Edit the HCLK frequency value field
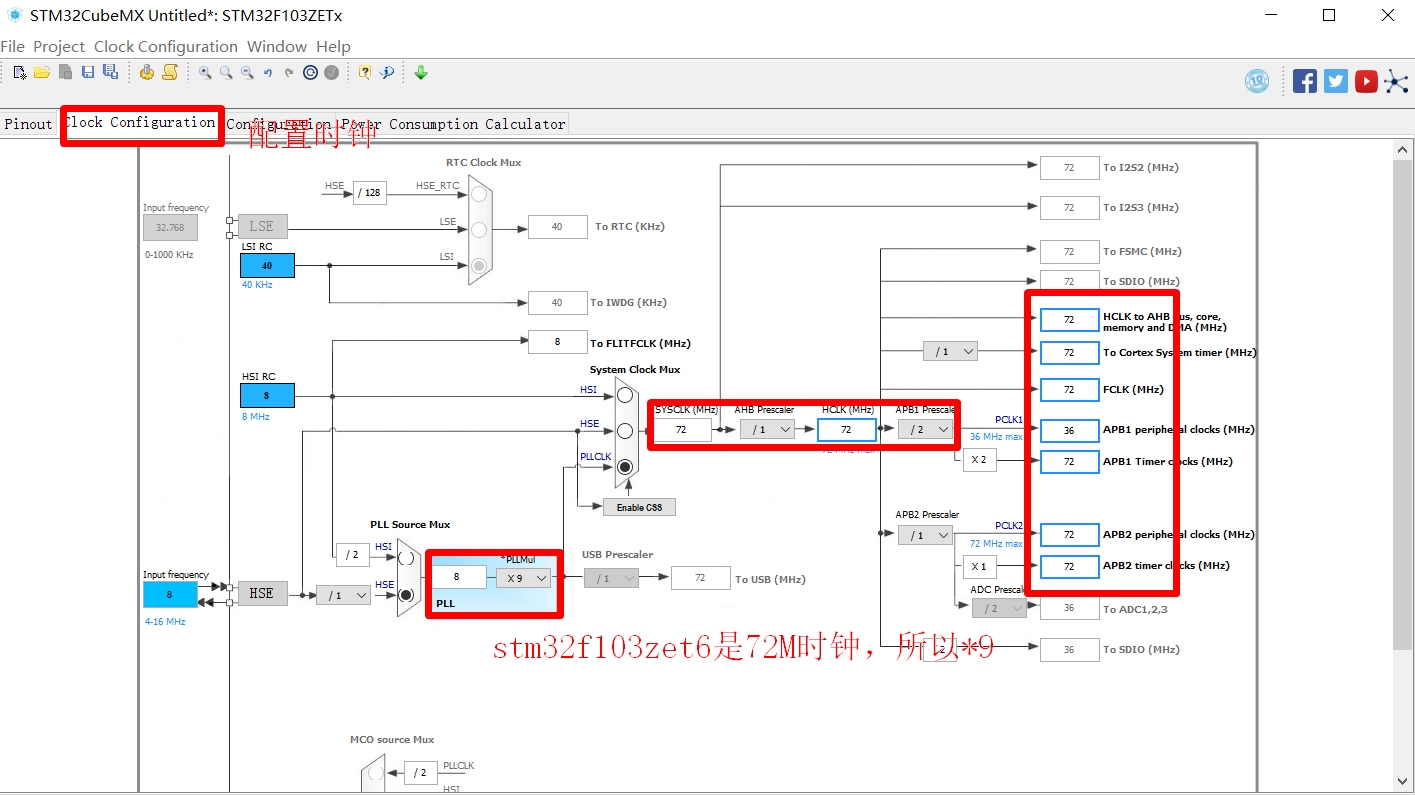This screenshot has width=1415, height=795. click(x=846, y=429)
